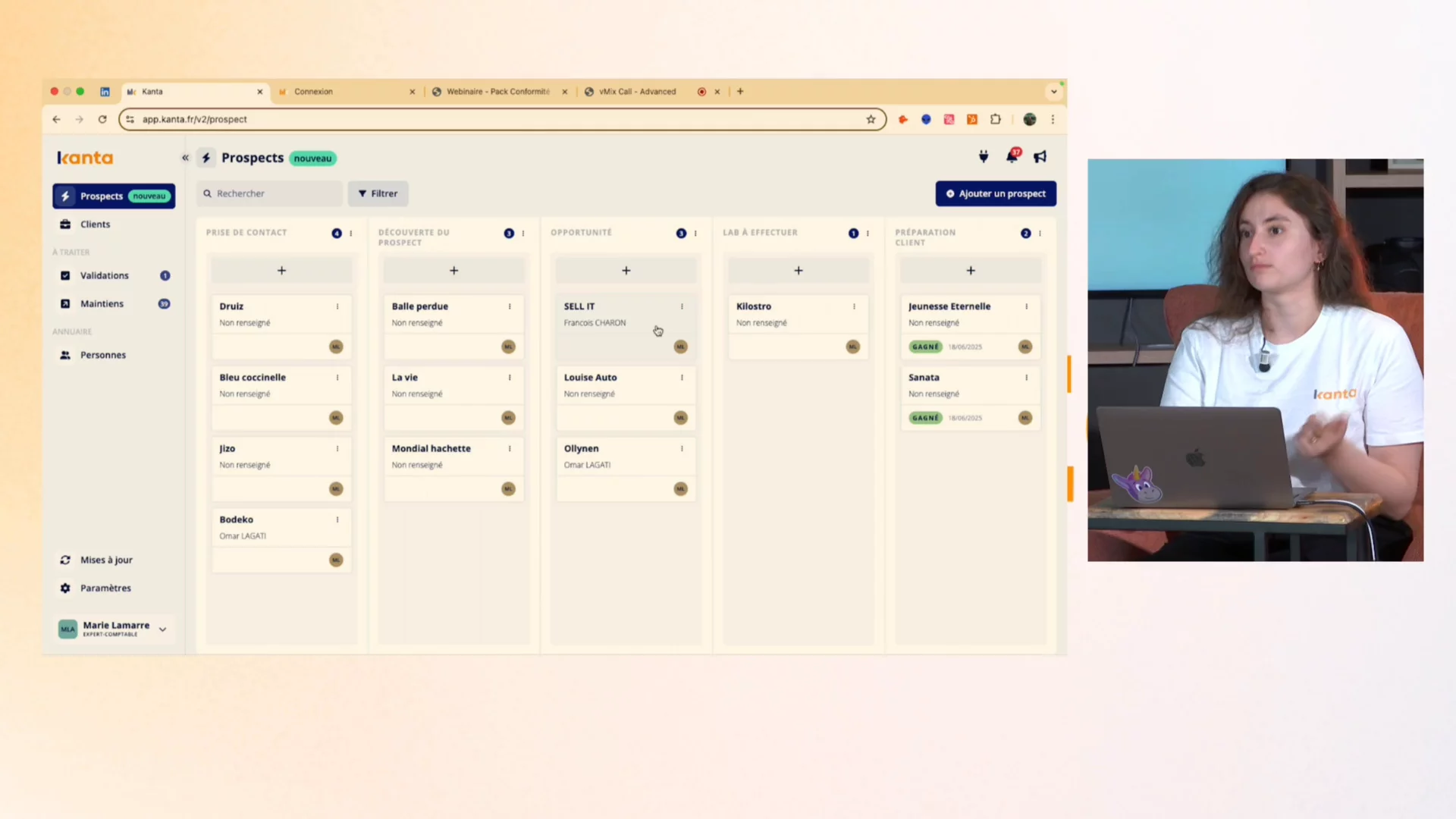Add card to Prise de contact column
Screen dimensions: 1456x819
click(281, 271)
